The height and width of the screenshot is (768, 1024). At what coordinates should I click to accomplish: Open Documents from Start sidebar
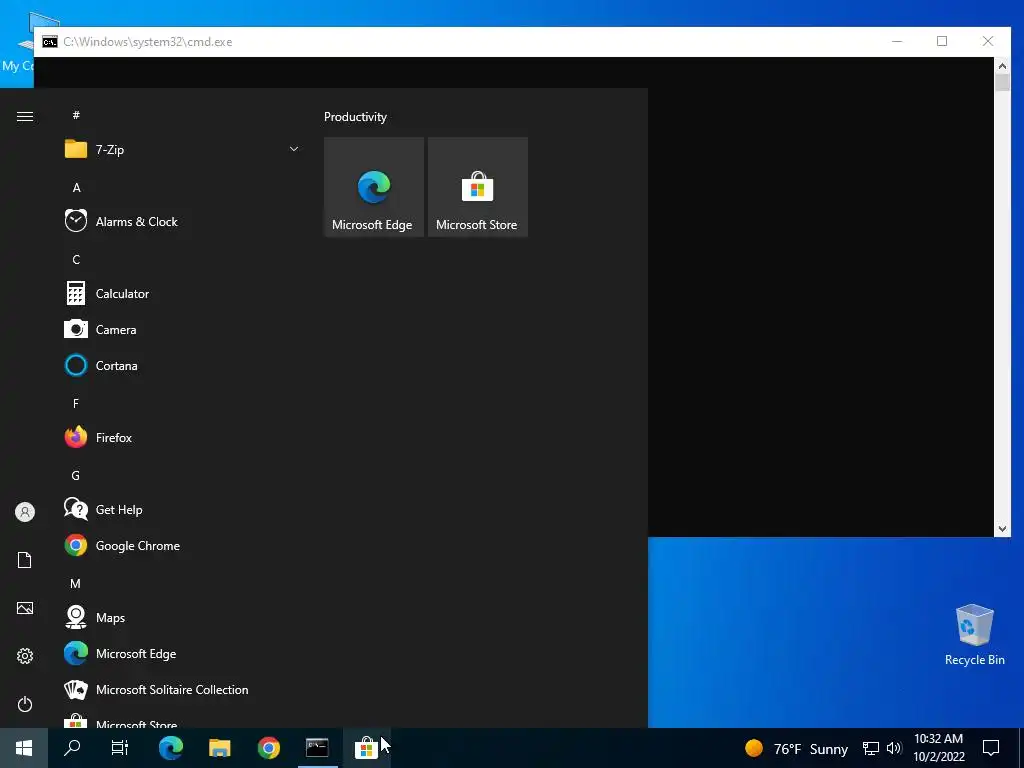pyautogui.click(x=25, y=560)
